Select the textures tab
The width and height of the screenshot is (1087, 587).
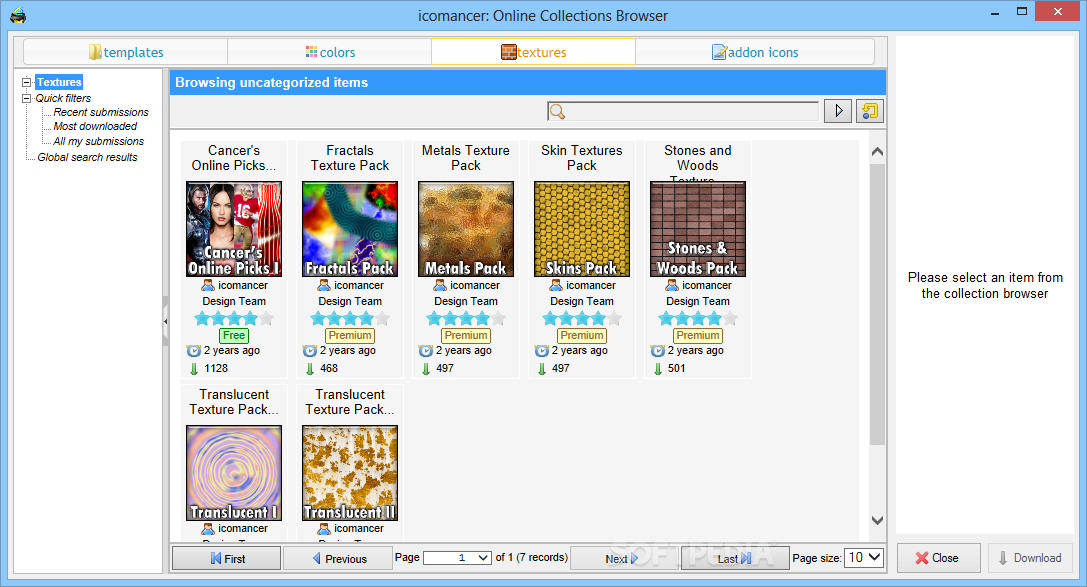(x=533, y=52)
